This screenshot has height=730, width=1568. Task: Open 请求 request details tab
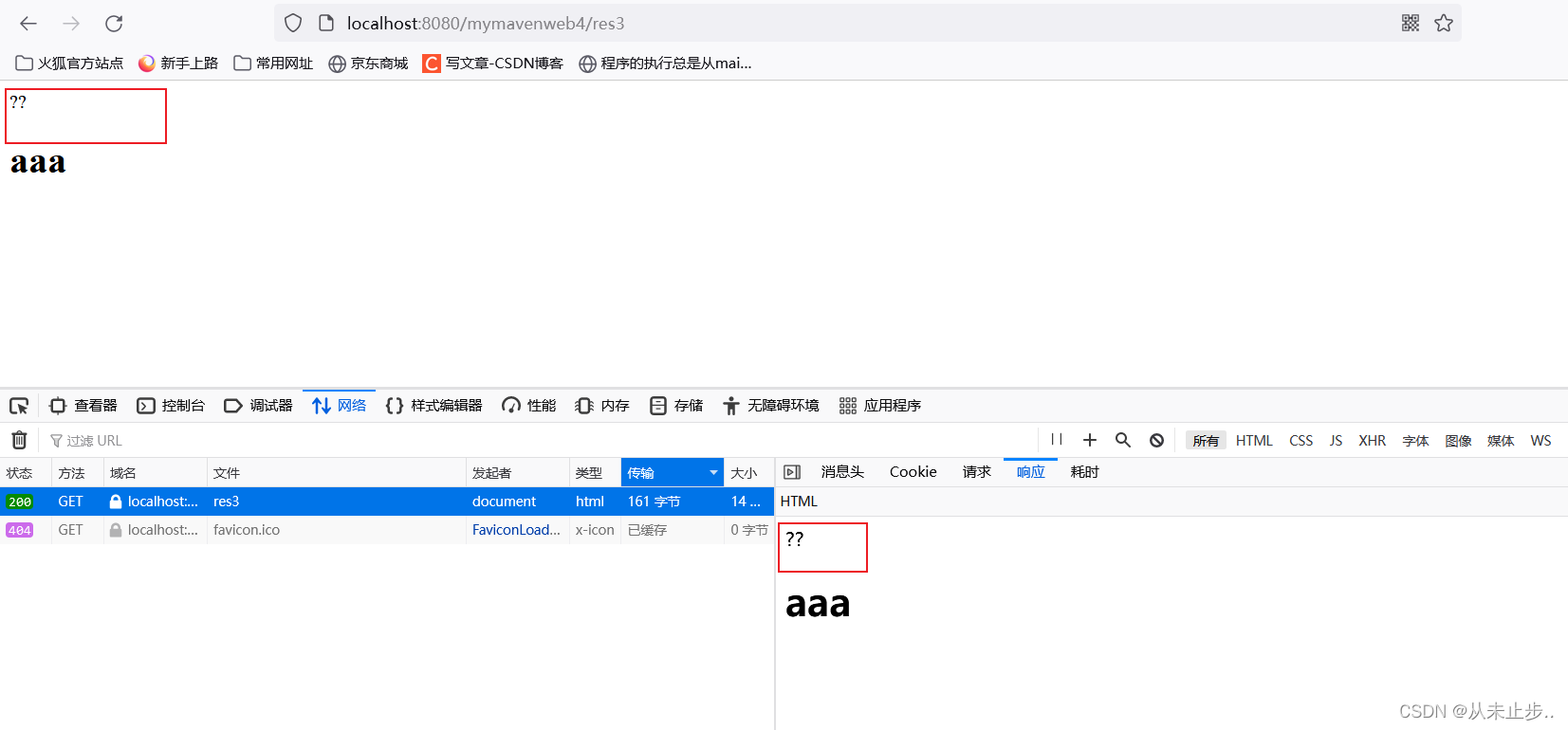pyautogui.click(x=977, y=472)
